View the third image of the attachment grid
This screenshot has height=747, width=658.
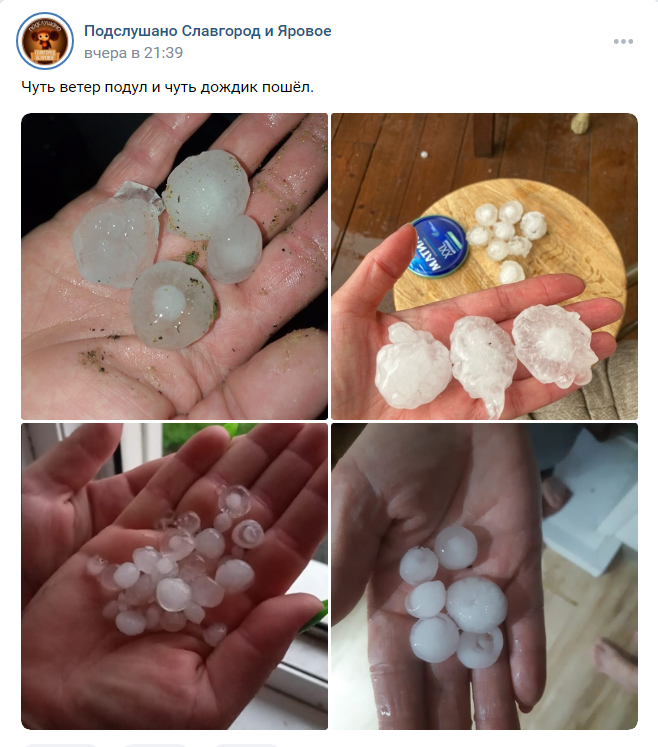[174, 576]
